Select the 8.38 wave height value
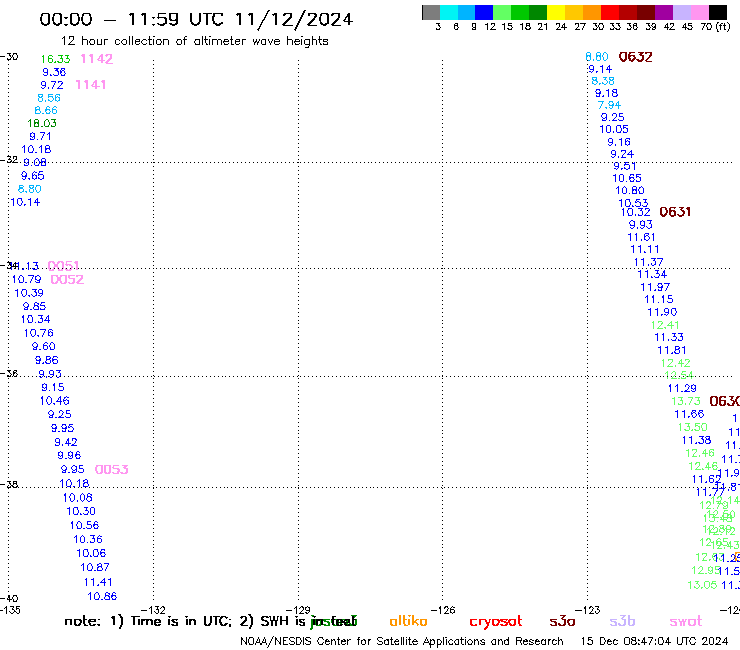 coord(603,81)
